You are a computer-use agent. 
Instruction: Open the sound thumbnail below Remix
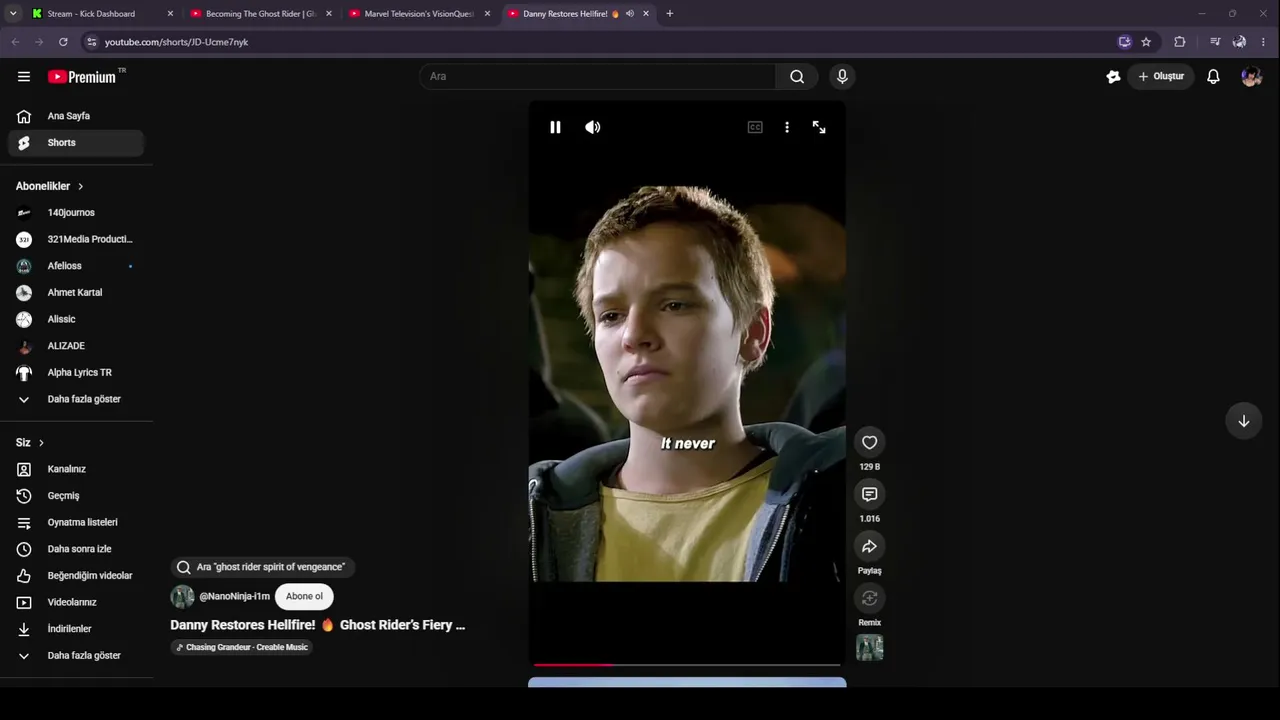coord(869,648)
